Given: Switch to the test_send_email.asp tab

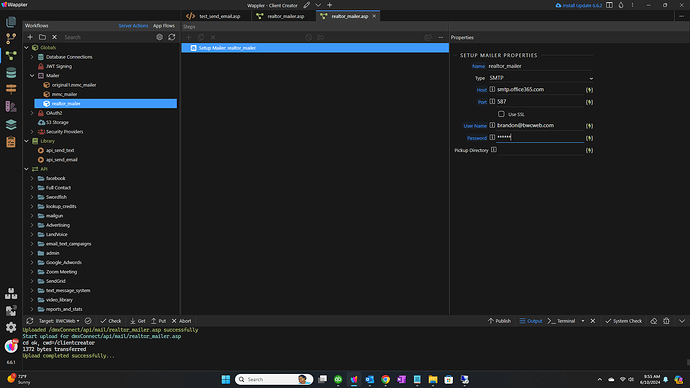Looking at the screenshot, I should click(213, 16).
